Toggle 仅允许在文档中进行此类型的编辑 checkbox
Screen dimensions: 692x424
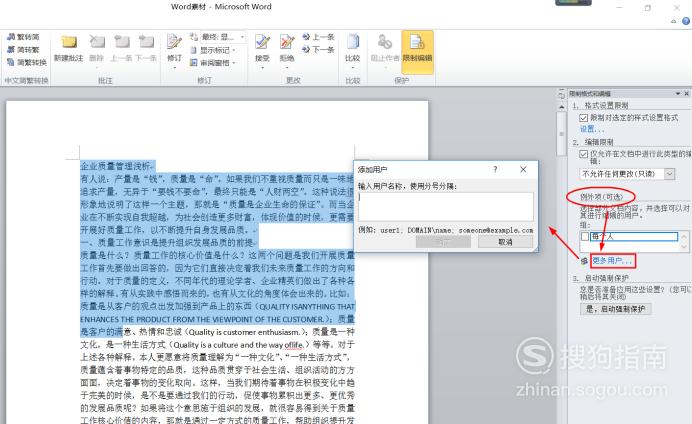(x=583, y=154)
